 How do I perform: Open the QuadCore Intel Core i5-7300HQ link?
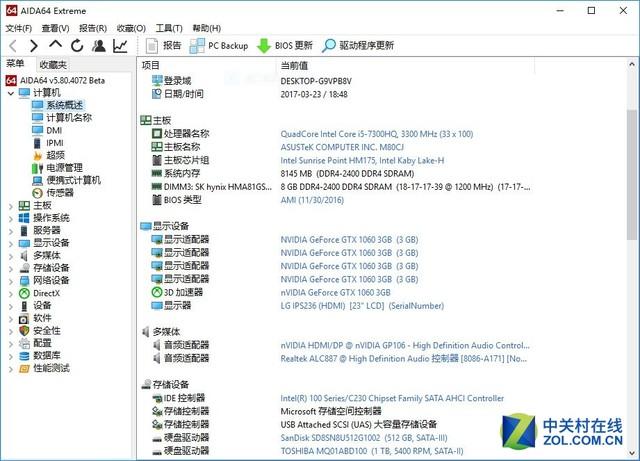(376, 134)
